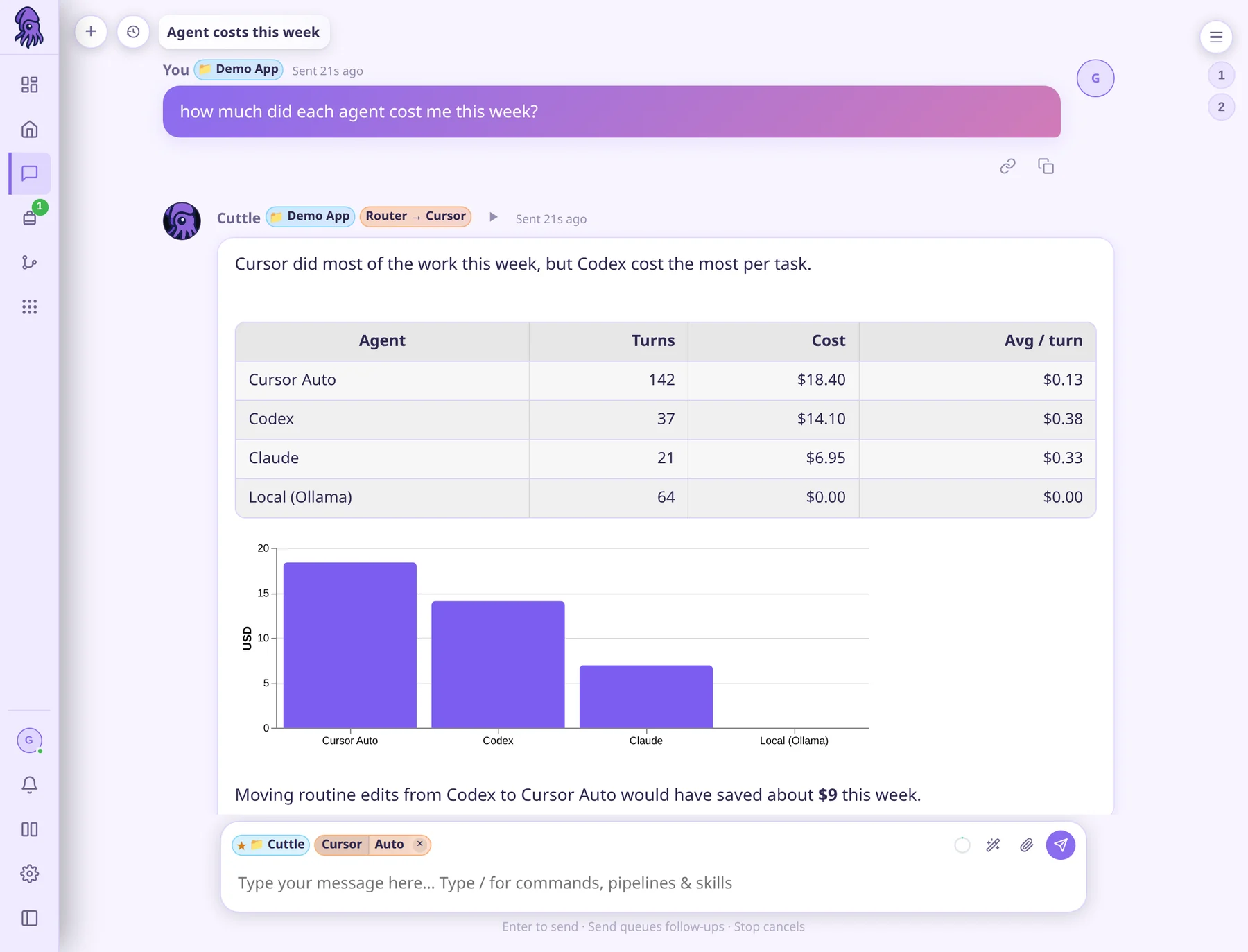Click the circular progress indicator in composer
The width and height of the screenshot is (1248, 952).
962,845
